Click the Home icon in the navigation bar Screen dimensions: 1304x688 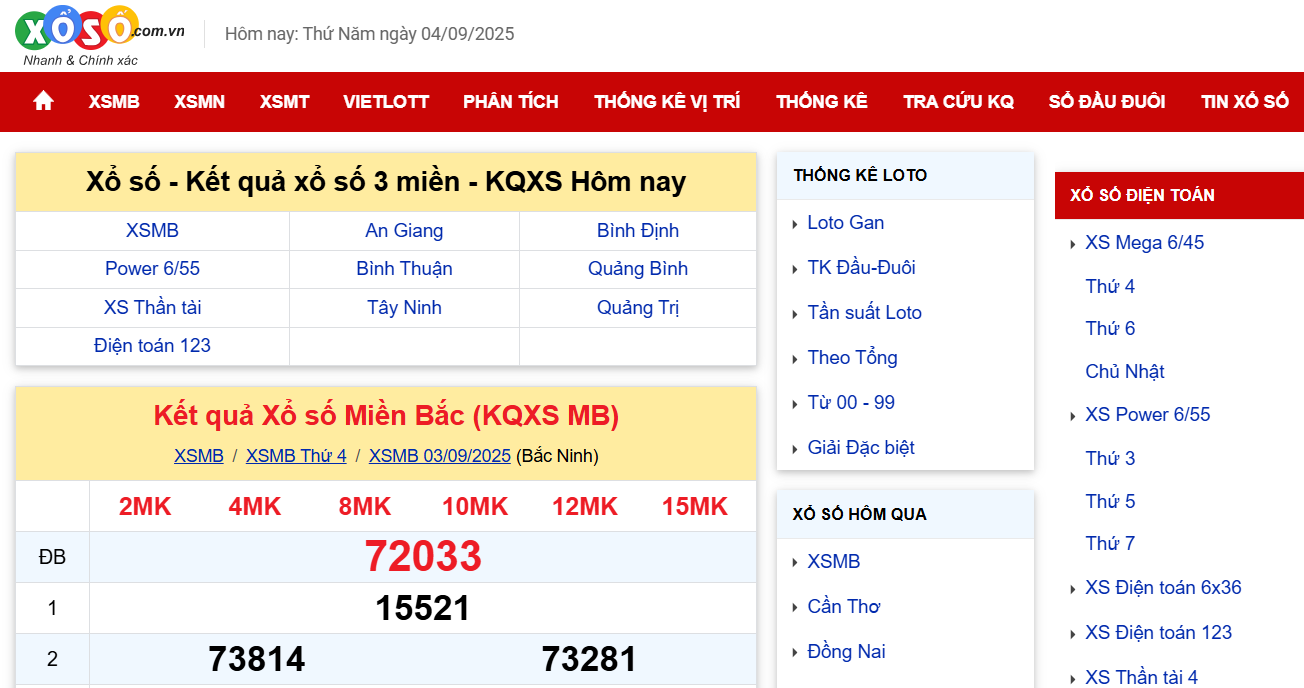42,101
